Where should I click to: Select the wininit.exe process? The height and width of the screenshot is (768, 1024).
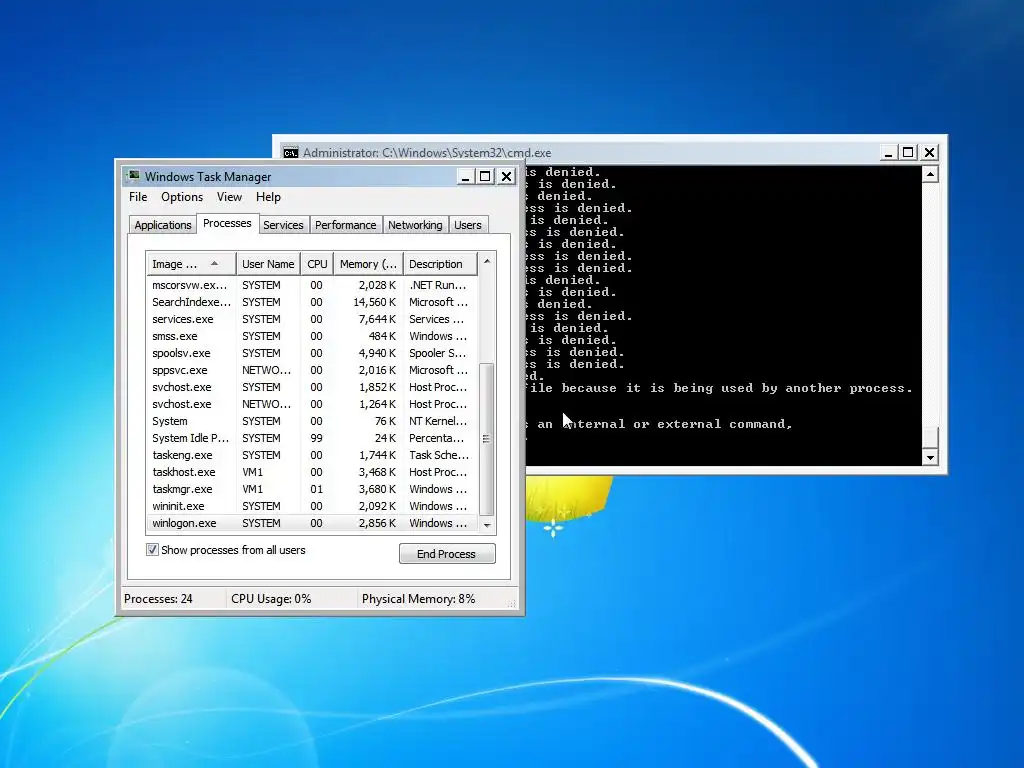coord(312,506)
